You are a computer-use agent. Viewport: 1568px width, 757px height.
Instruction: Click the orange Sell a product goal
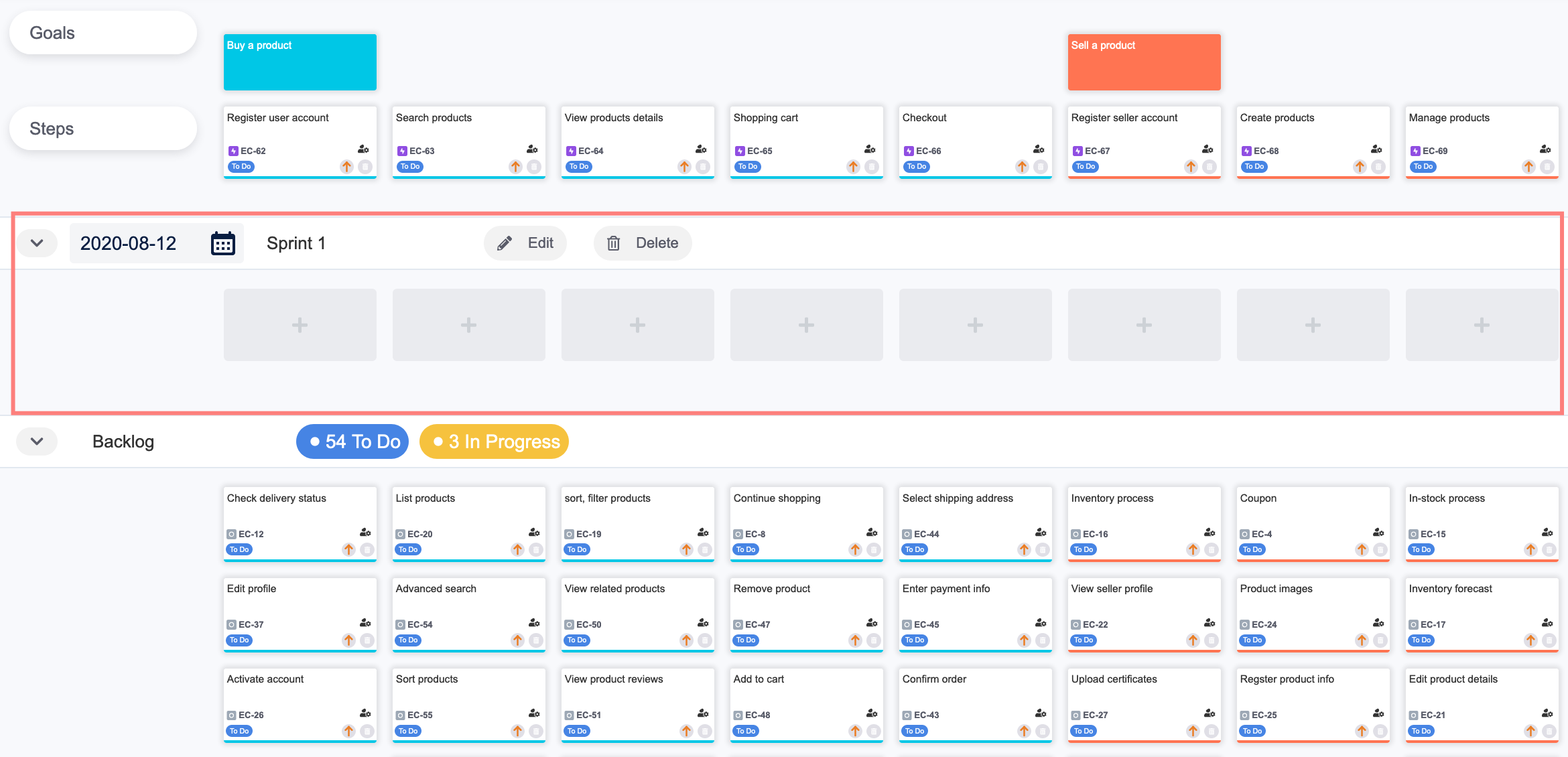tap(1144, 62)
